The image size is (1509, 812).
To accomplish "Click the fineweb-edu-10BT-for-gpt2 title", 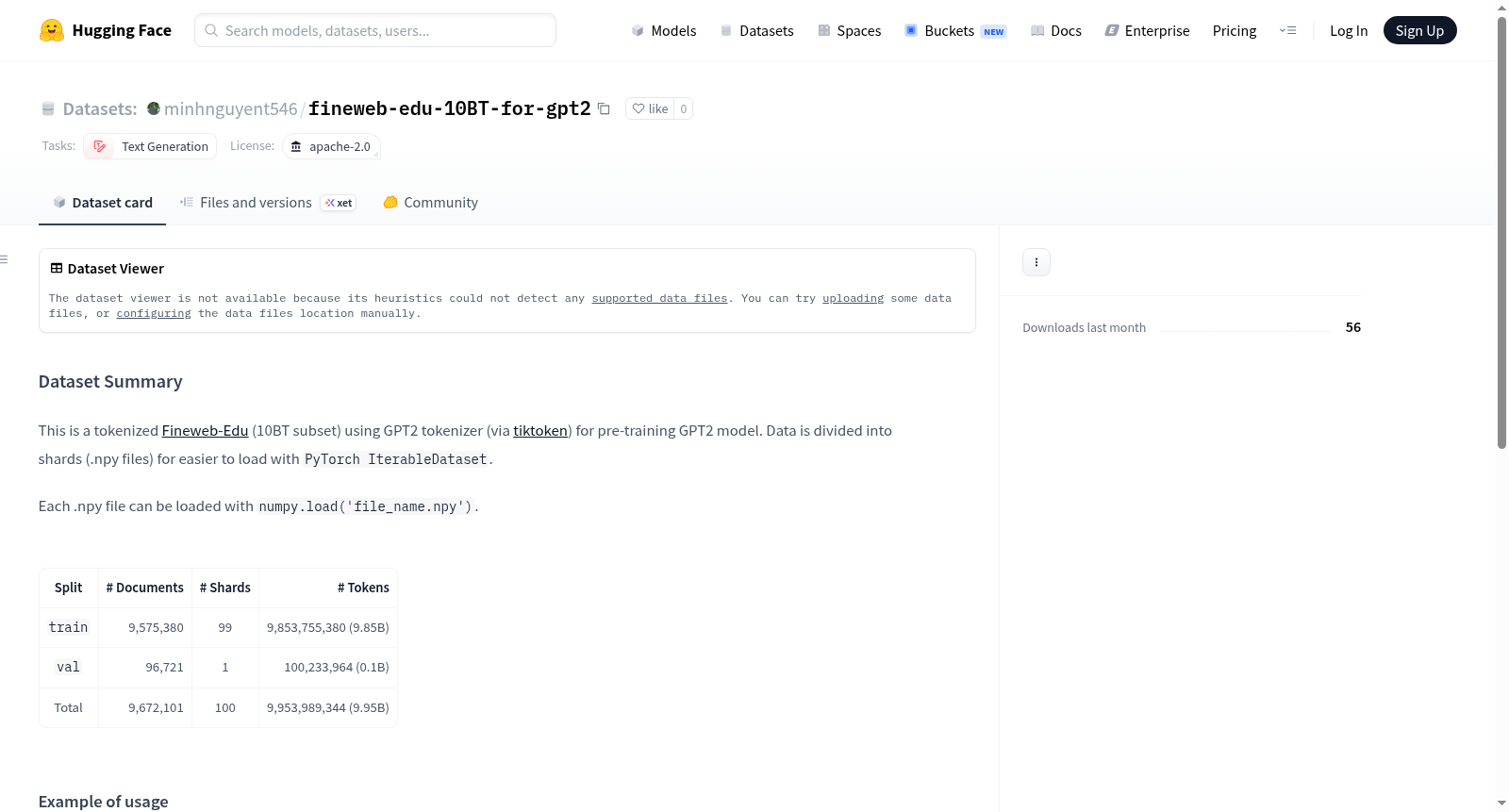I will (450, 108).
